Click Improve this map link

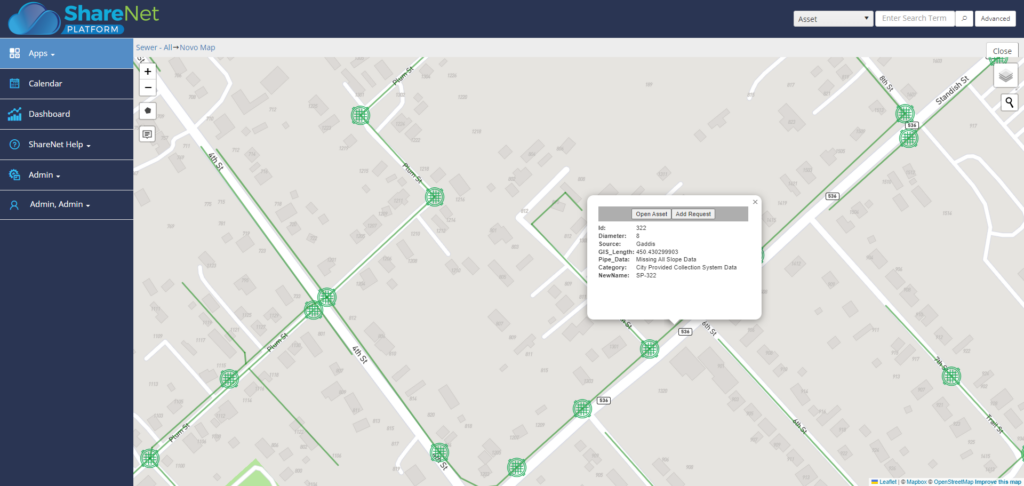click(999, 481)
